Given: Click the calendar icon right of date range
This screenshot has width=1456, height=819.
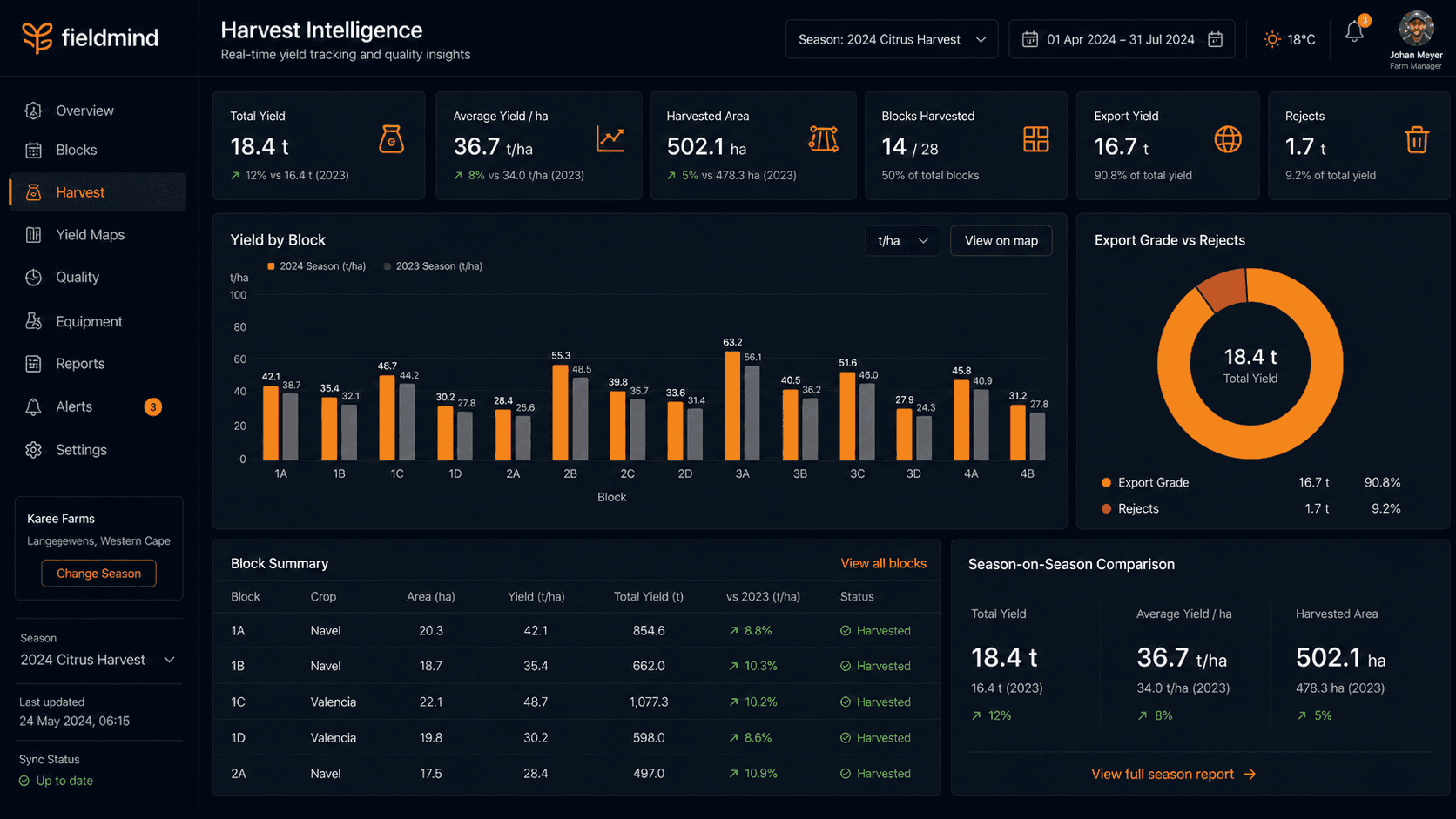Looking at the screenshot, I should (x=1215, y=39).
